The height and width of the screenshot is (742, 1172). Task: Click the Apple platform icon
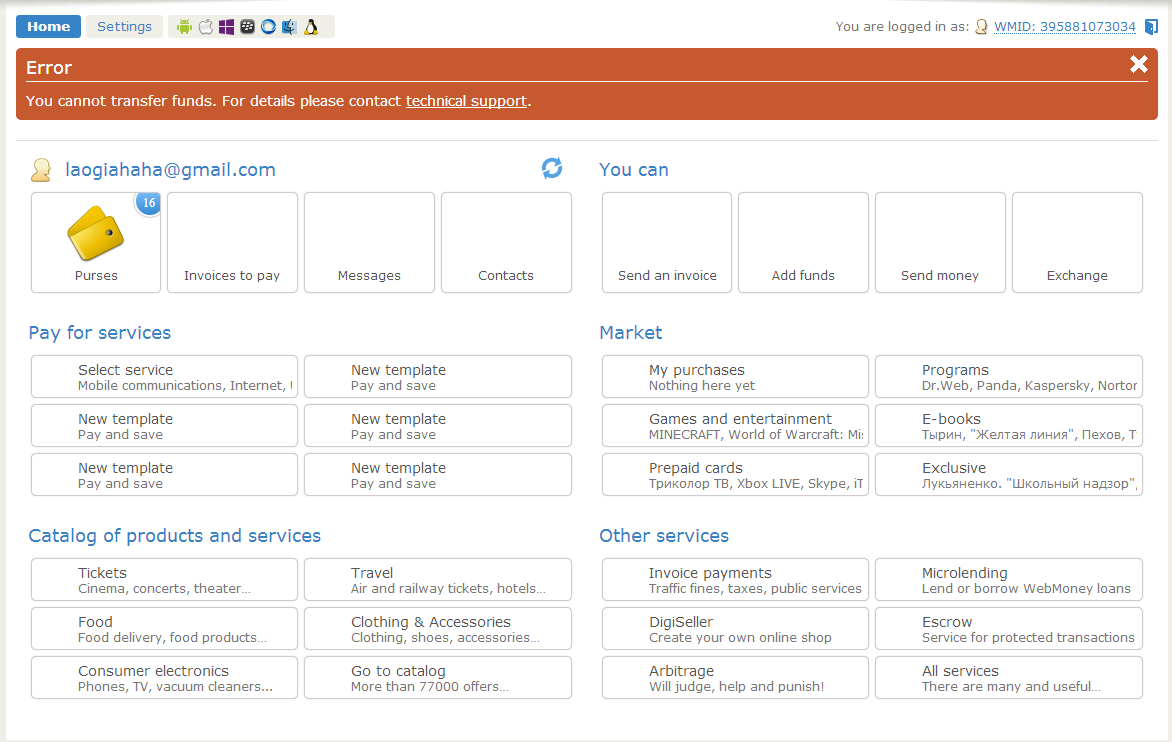[x=205, y=27]
